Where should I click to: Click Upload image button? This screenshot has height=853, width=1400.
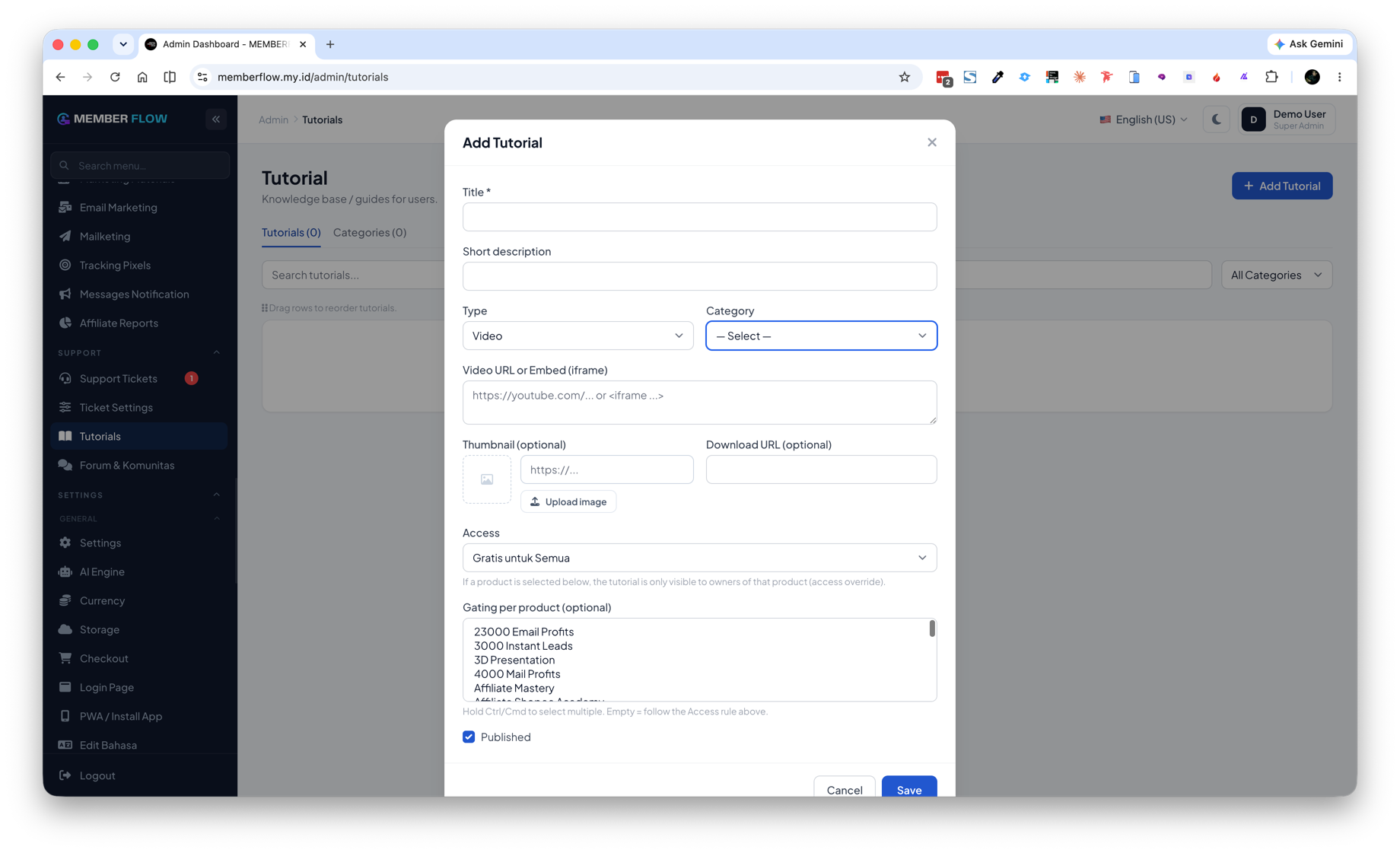[568, 501]
